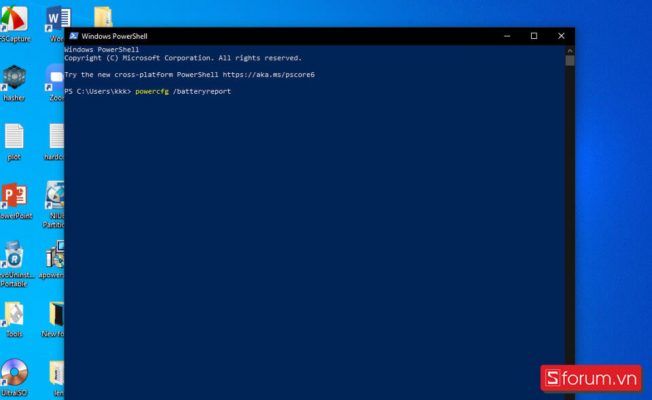Viewport: 652px width, 400px height.
Task: Click the Sforum.vn watermark logo
Action: pyautogui.click(x=593, y=378)
